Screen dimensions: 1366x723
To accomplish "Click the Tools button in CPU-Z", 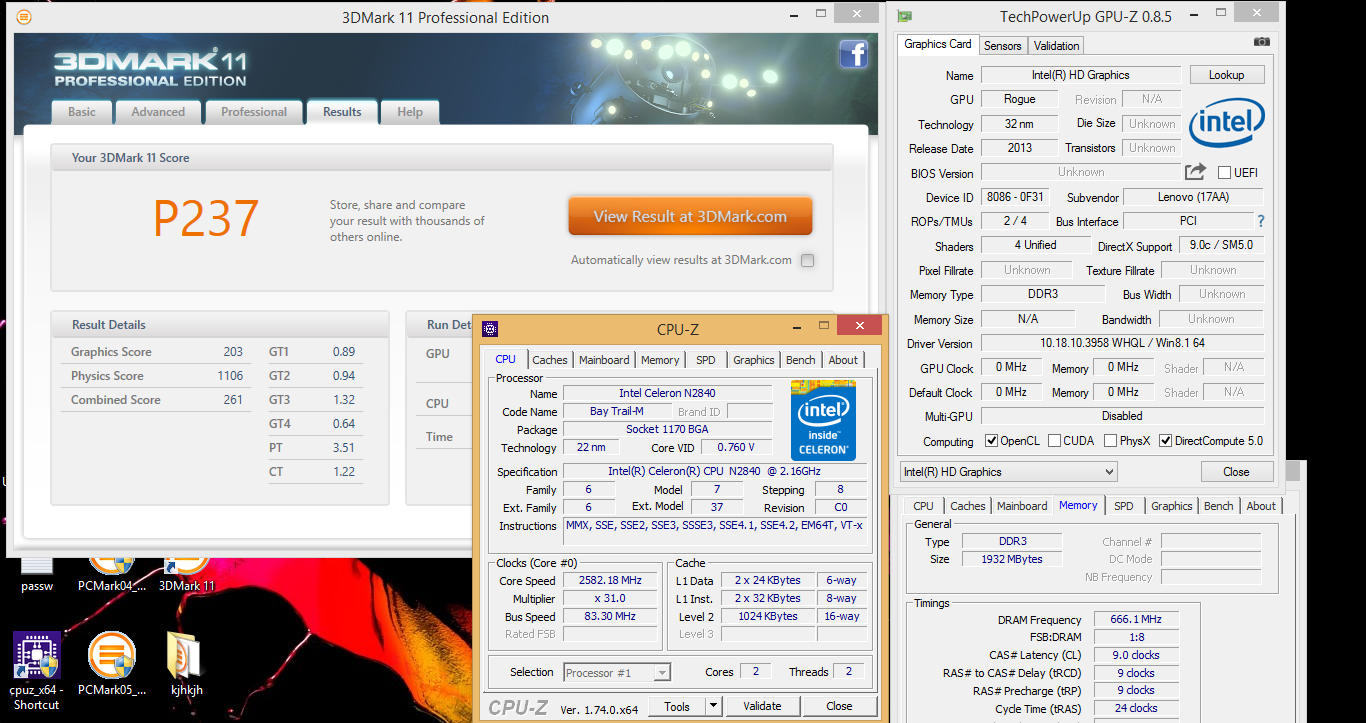I will coord(677,706).
